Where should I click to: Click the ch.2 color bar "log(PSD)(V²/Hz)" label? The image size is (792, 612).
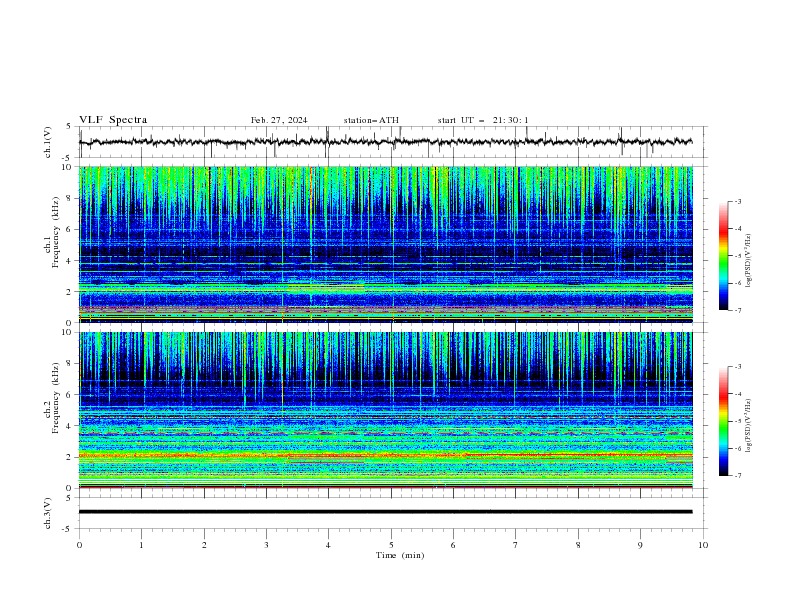(748, 425)
